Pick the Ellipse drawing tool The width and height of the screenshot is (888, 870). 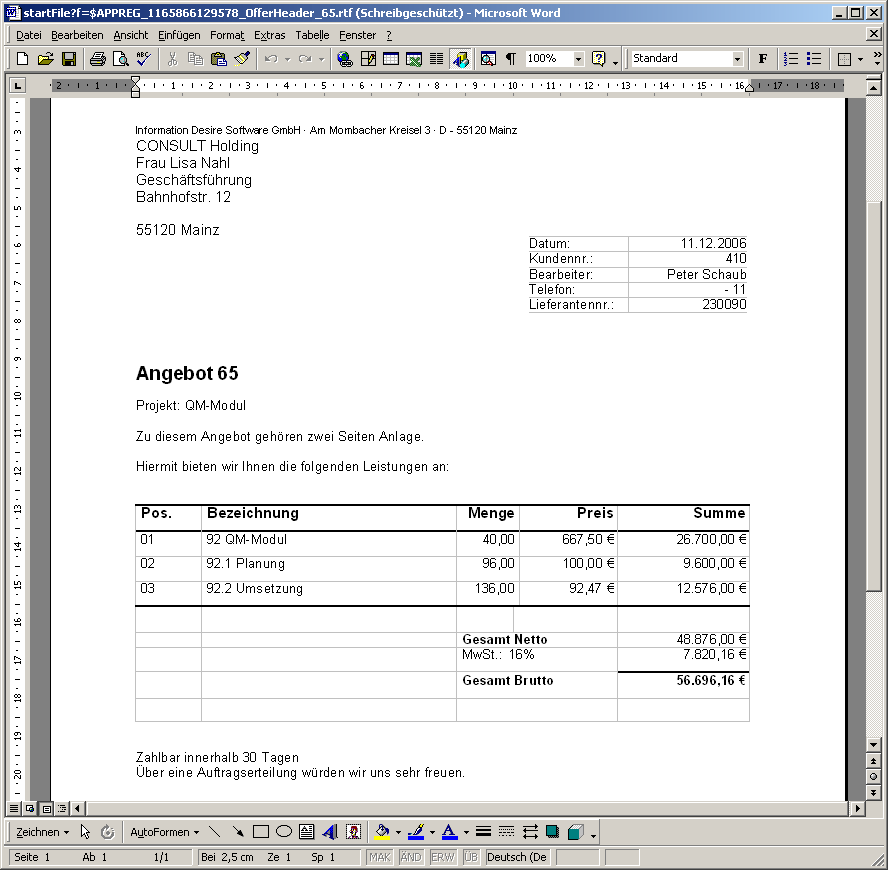[x=283, y=832]
